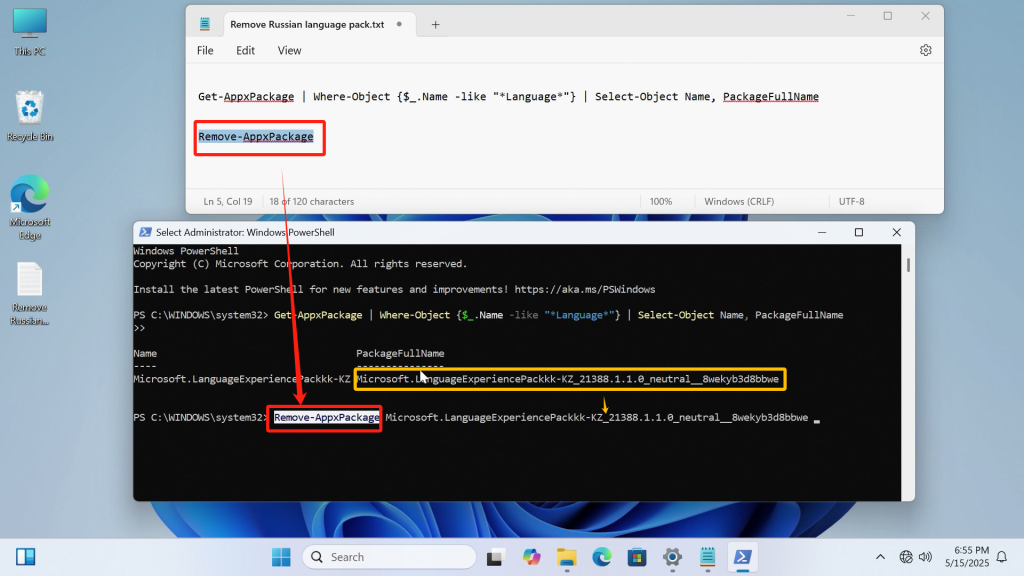This screenshot has height=576, width=1024.
Task: Open the notification bell
Action: pyautogui.click(x=1002, y=557)
